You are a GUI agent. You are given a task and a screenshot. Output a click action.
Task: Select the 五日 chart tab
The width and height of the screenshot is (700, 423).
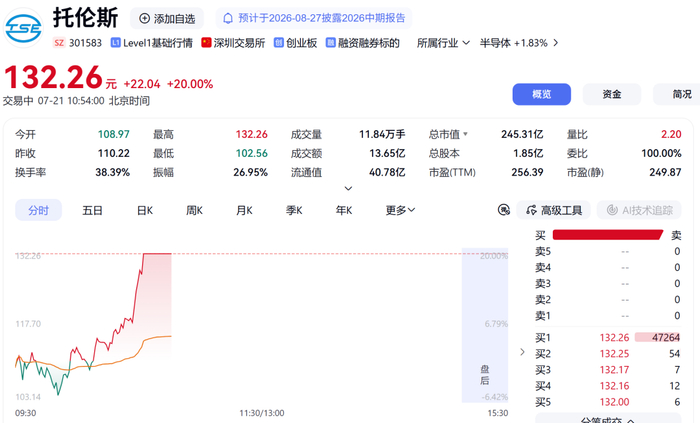[92, 210]
